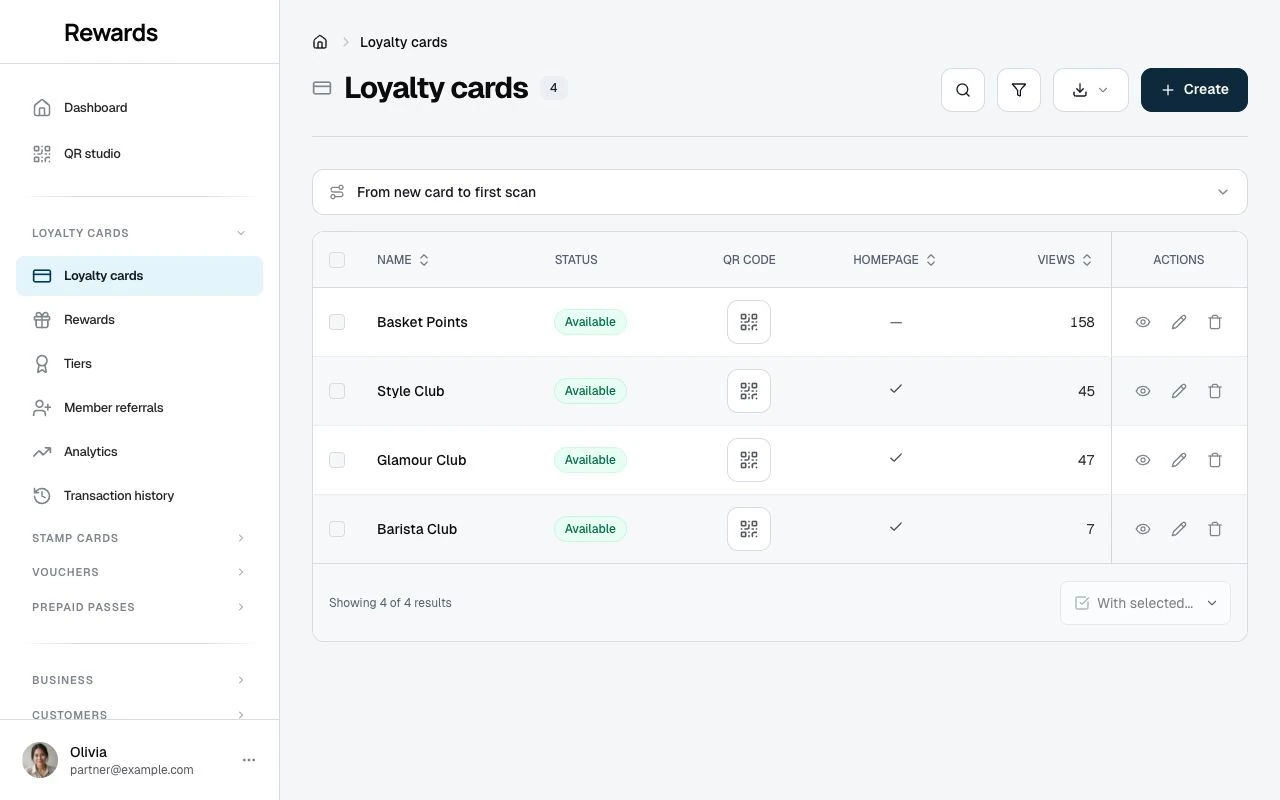
Task: Tick the select-all checkbox in table header
Action: (x=337, y=260)
